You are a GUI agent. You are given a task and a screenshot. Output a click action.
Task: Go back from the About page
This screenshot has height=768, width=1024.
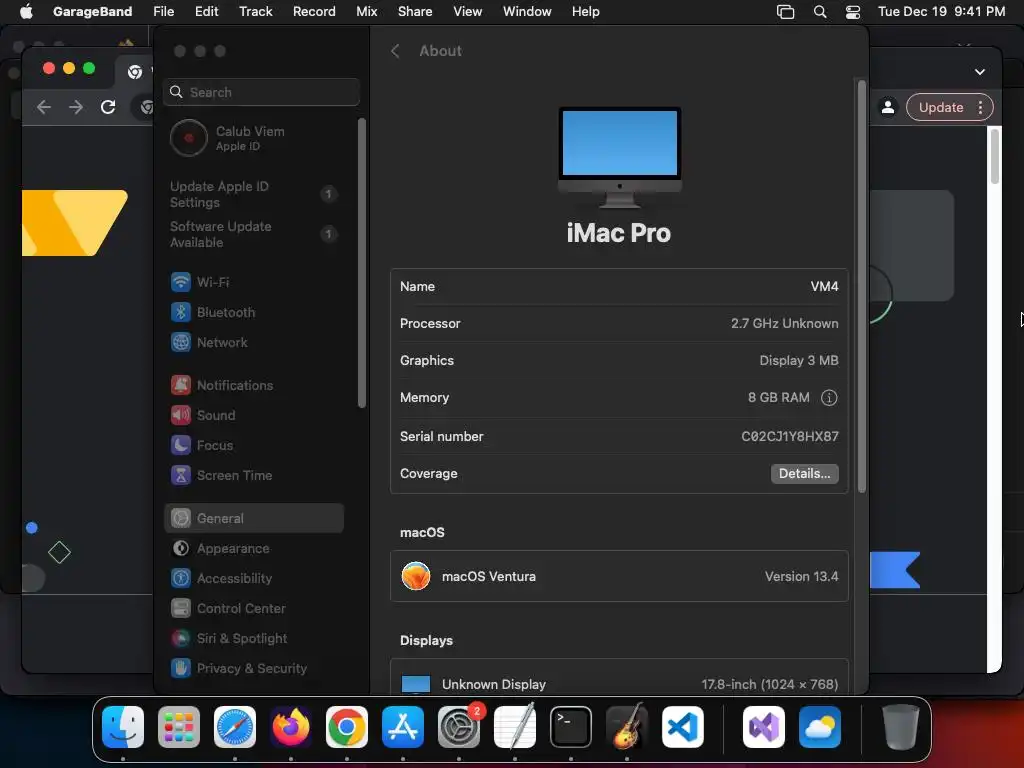pos(395,51)
